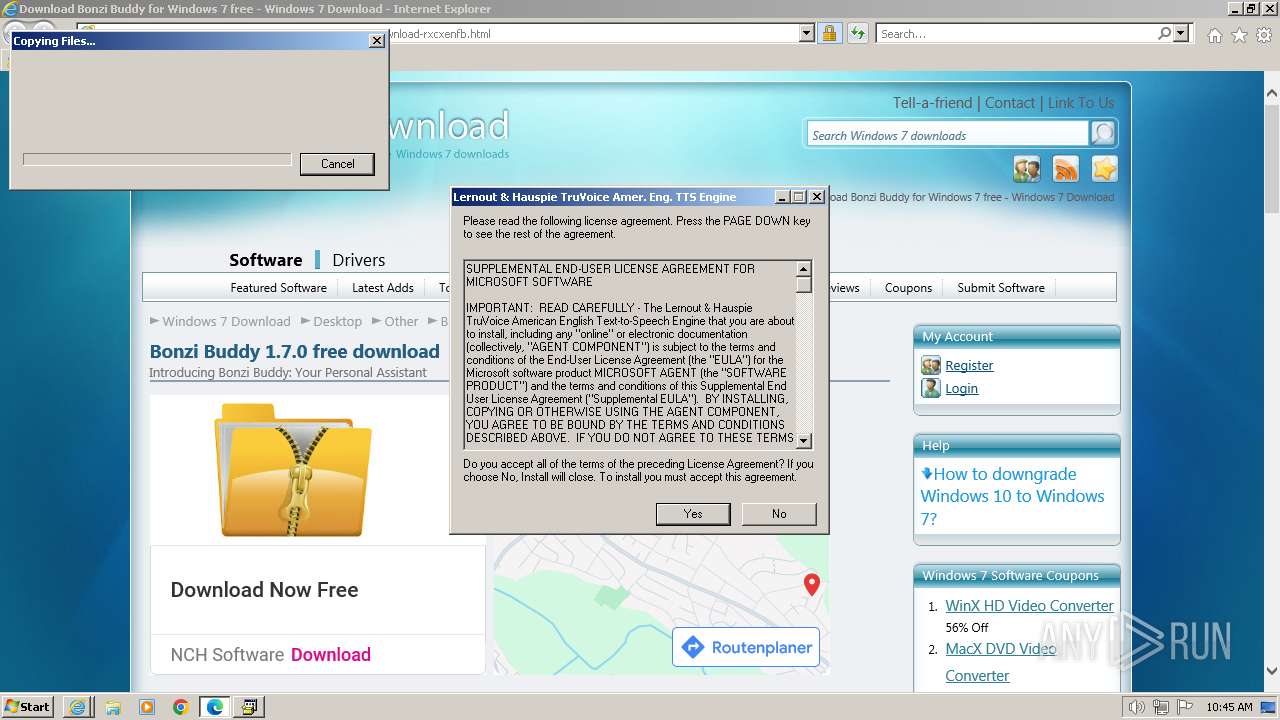Click the site search magnifier button
Screen dimensions: 1280x720
coord(1102,134)
